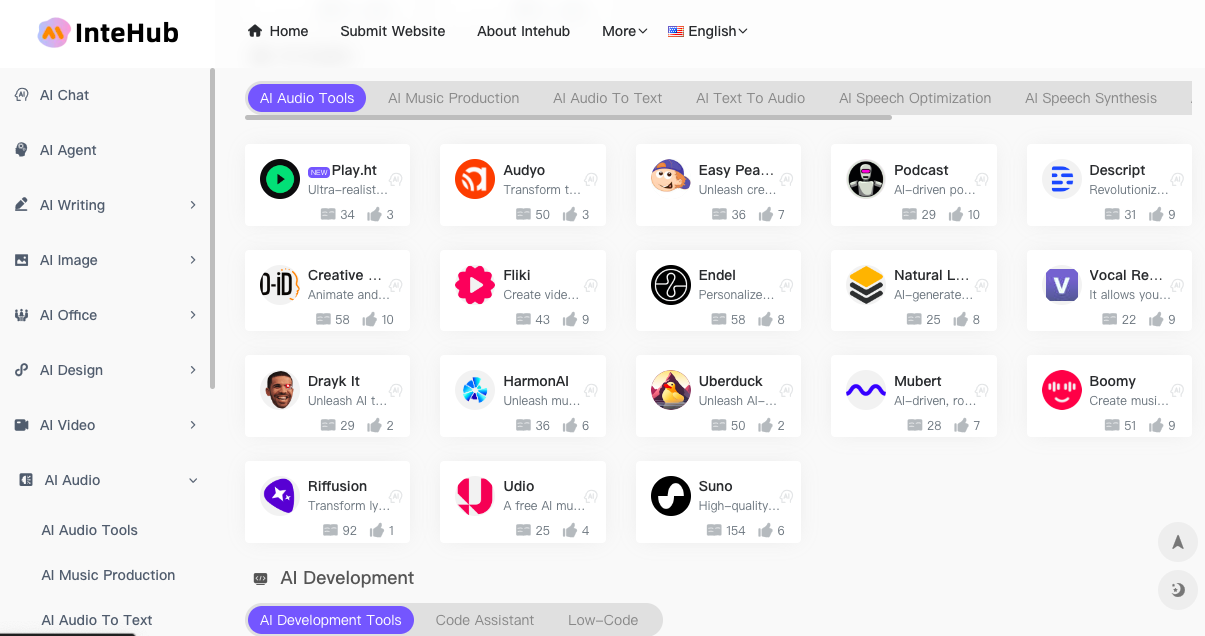The image size is (1205, 636).
Task: Switch to AI Audio To Text tab
Action: (x=608, y=98)
